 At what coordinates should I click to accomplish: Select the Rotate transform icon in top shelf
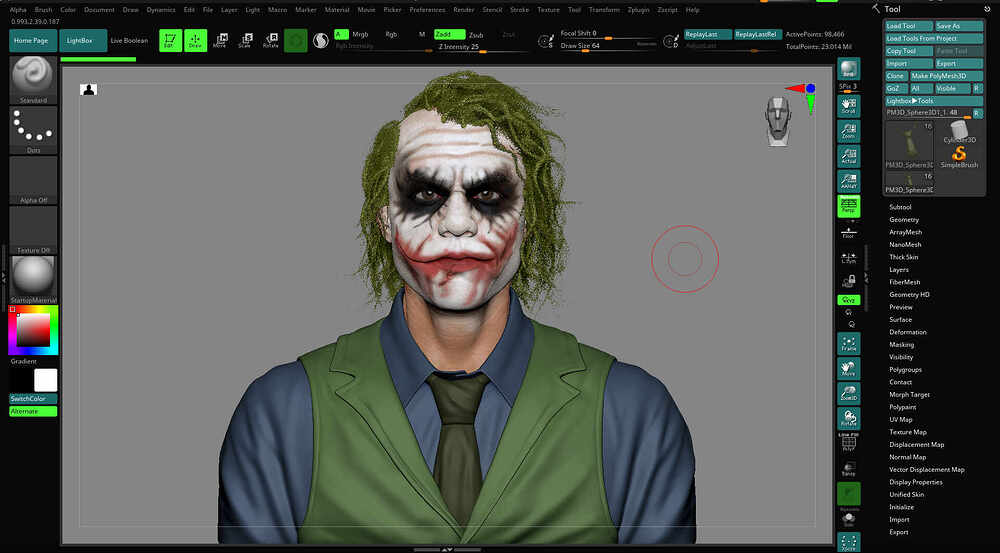pyautogui.click(x=270, y=40)
